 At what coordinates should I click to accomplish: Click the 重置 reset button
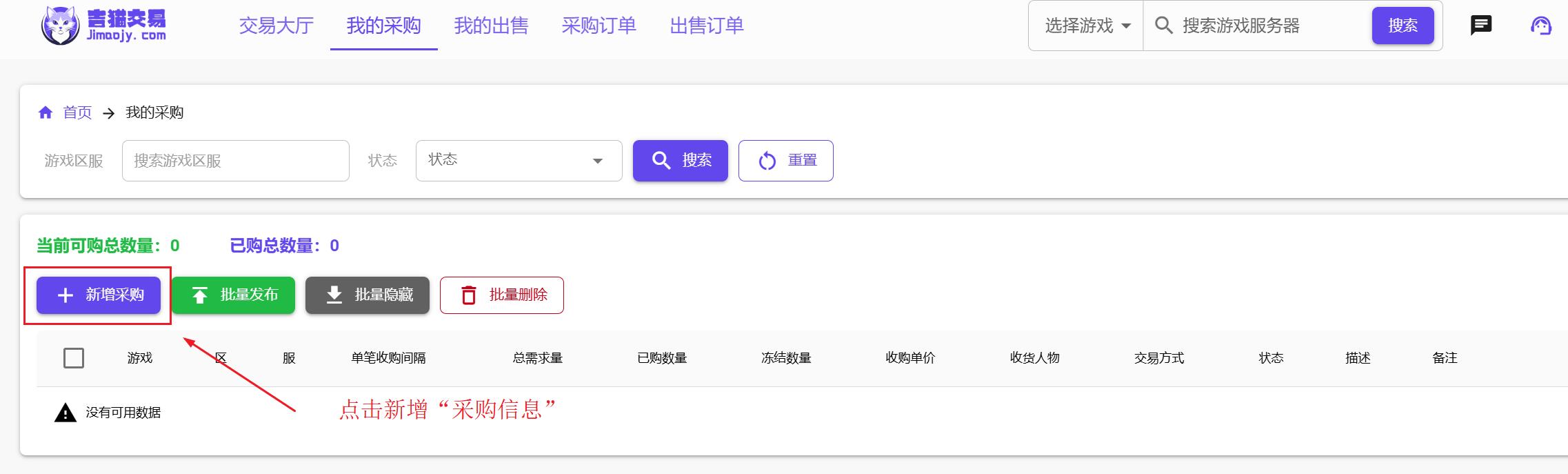pos(785,161)
